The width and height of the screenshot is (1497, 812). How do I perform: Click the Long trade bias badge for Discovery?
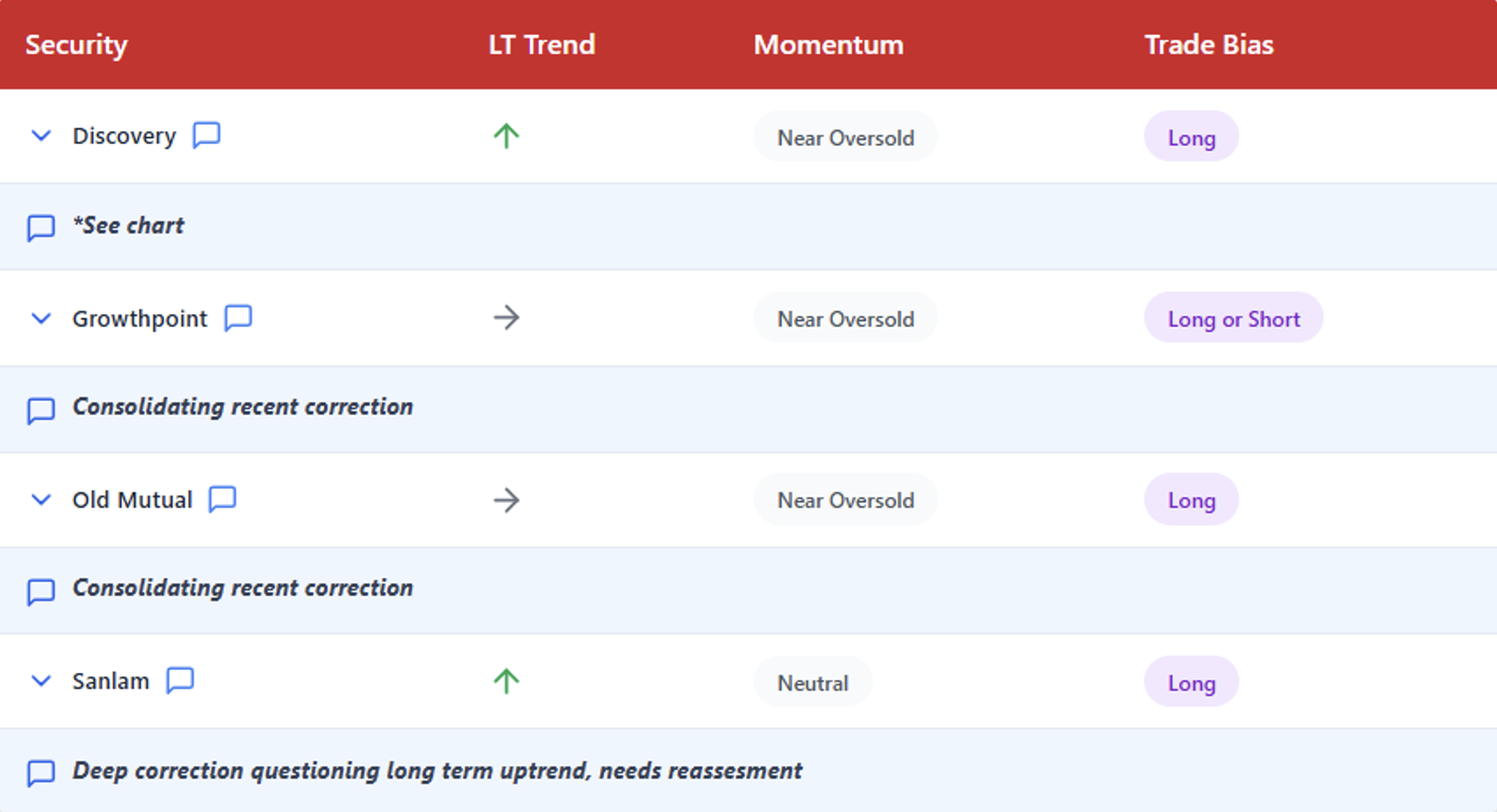coord(1191,137)
